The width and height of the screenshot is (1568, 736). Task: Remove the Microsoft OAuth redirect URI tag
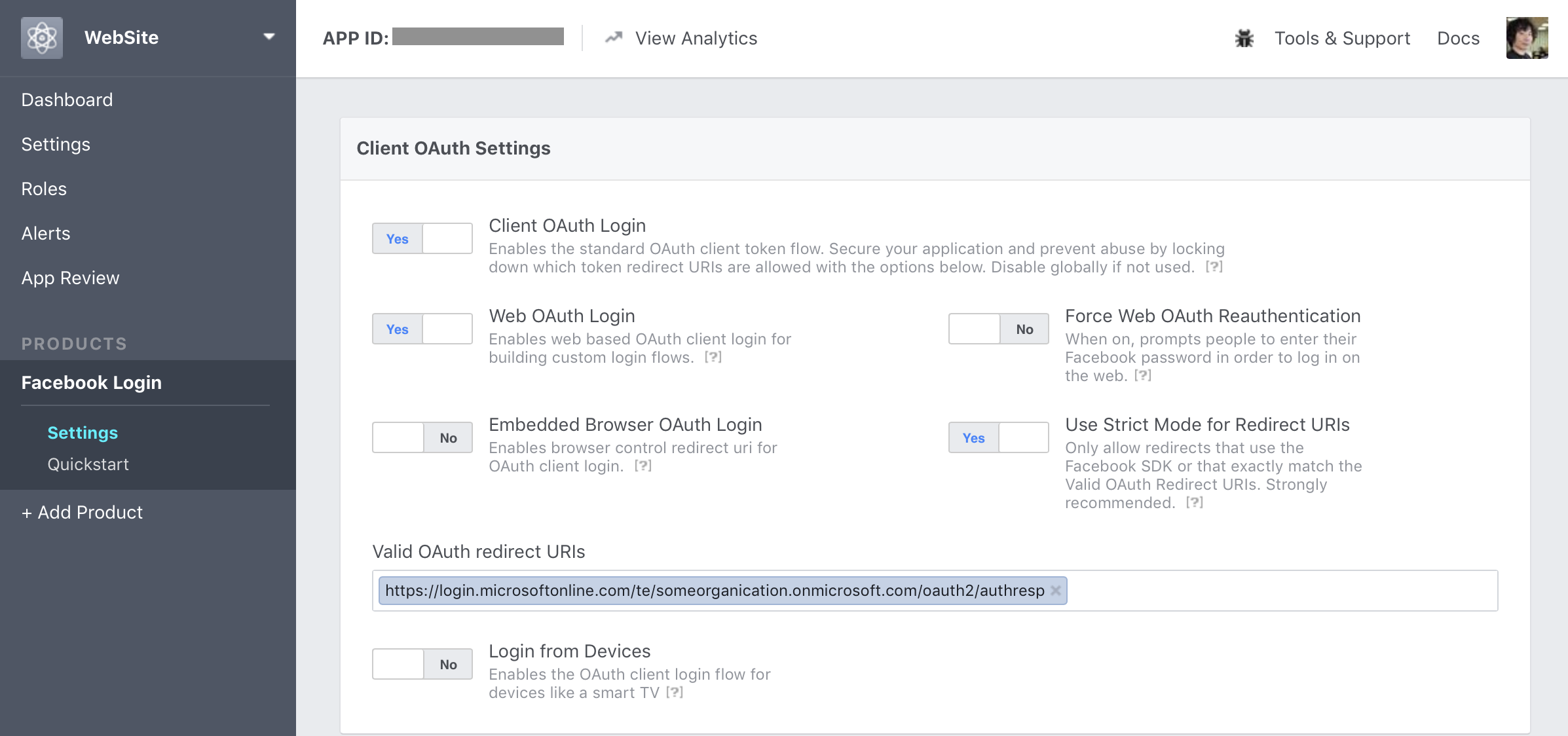pyautogui.click(x=1056, y=590)
